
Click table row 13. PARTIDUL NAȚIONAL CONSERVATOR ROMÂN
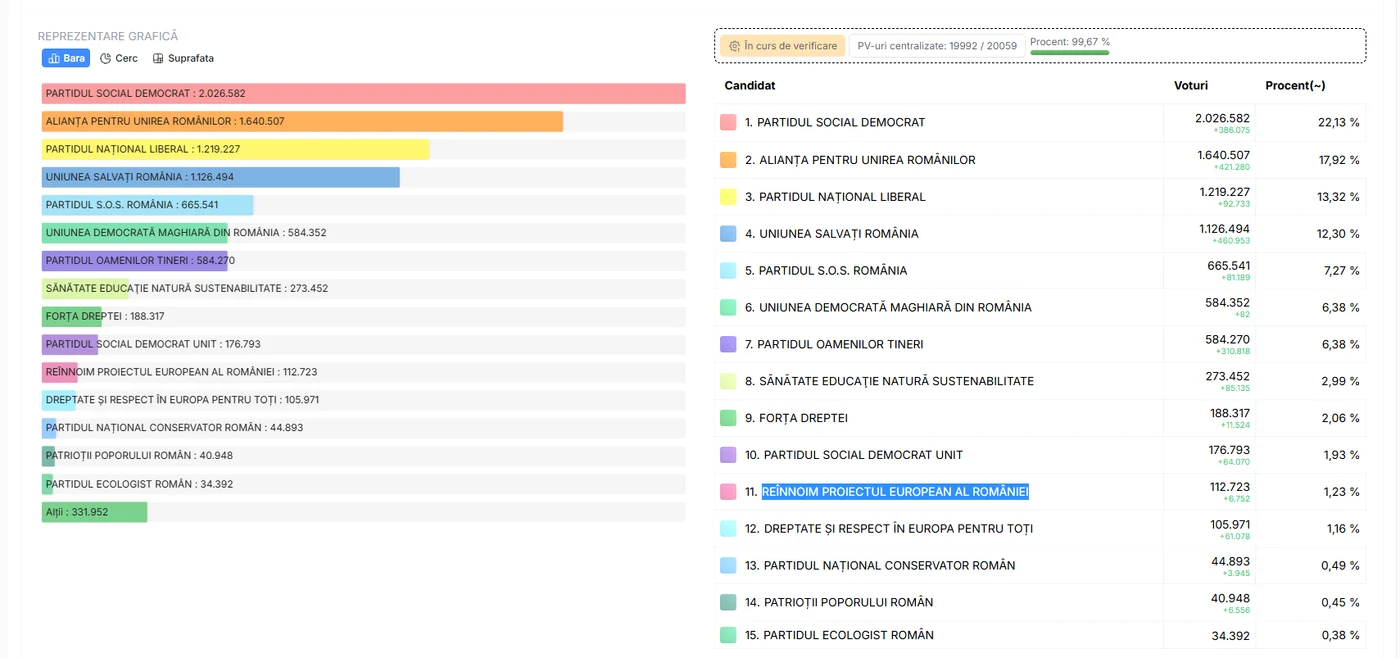(1040, 565)
